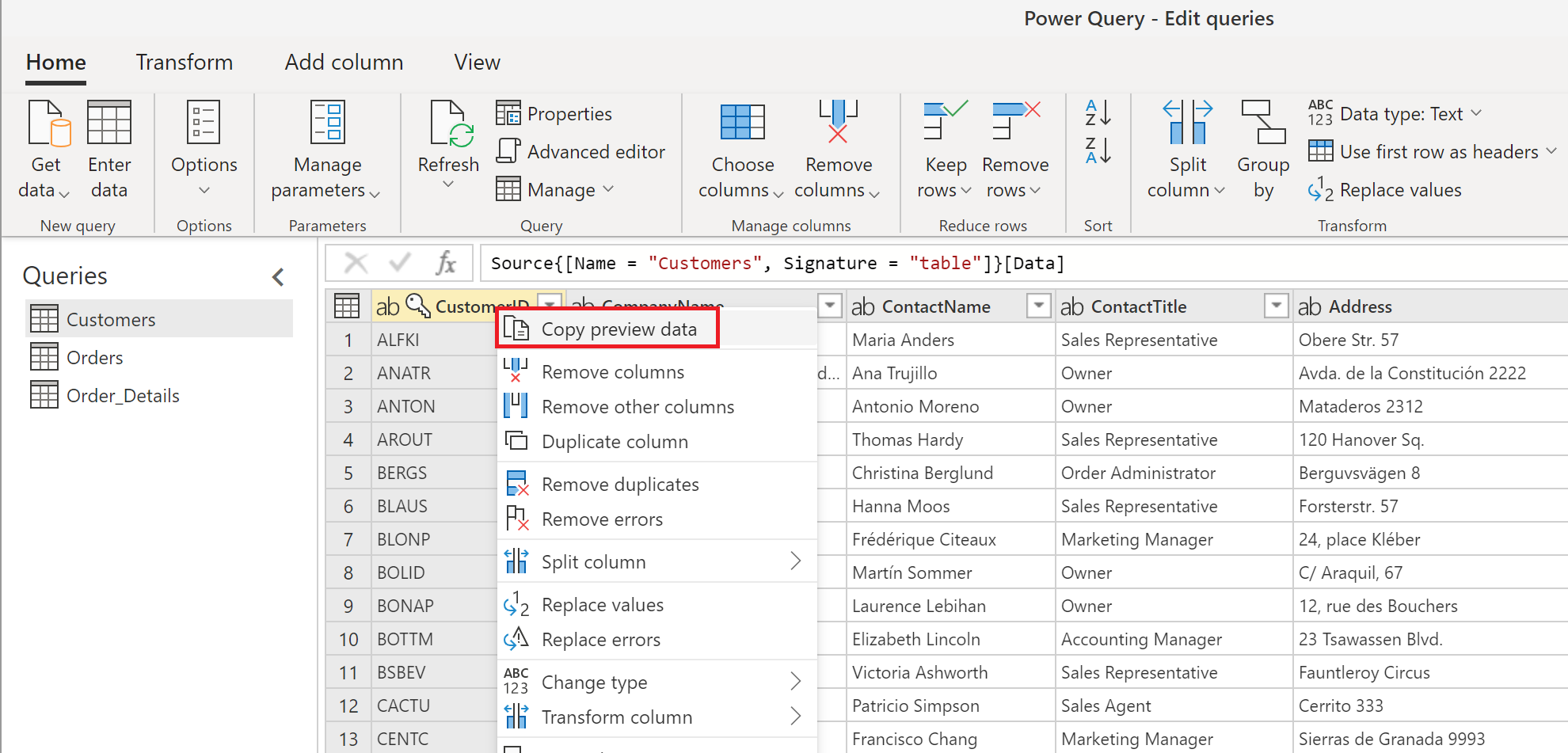The height and width of the screenshot is (753, 1568).
Task: Click the Manage parameters button
Action: [x=327, y=150]
